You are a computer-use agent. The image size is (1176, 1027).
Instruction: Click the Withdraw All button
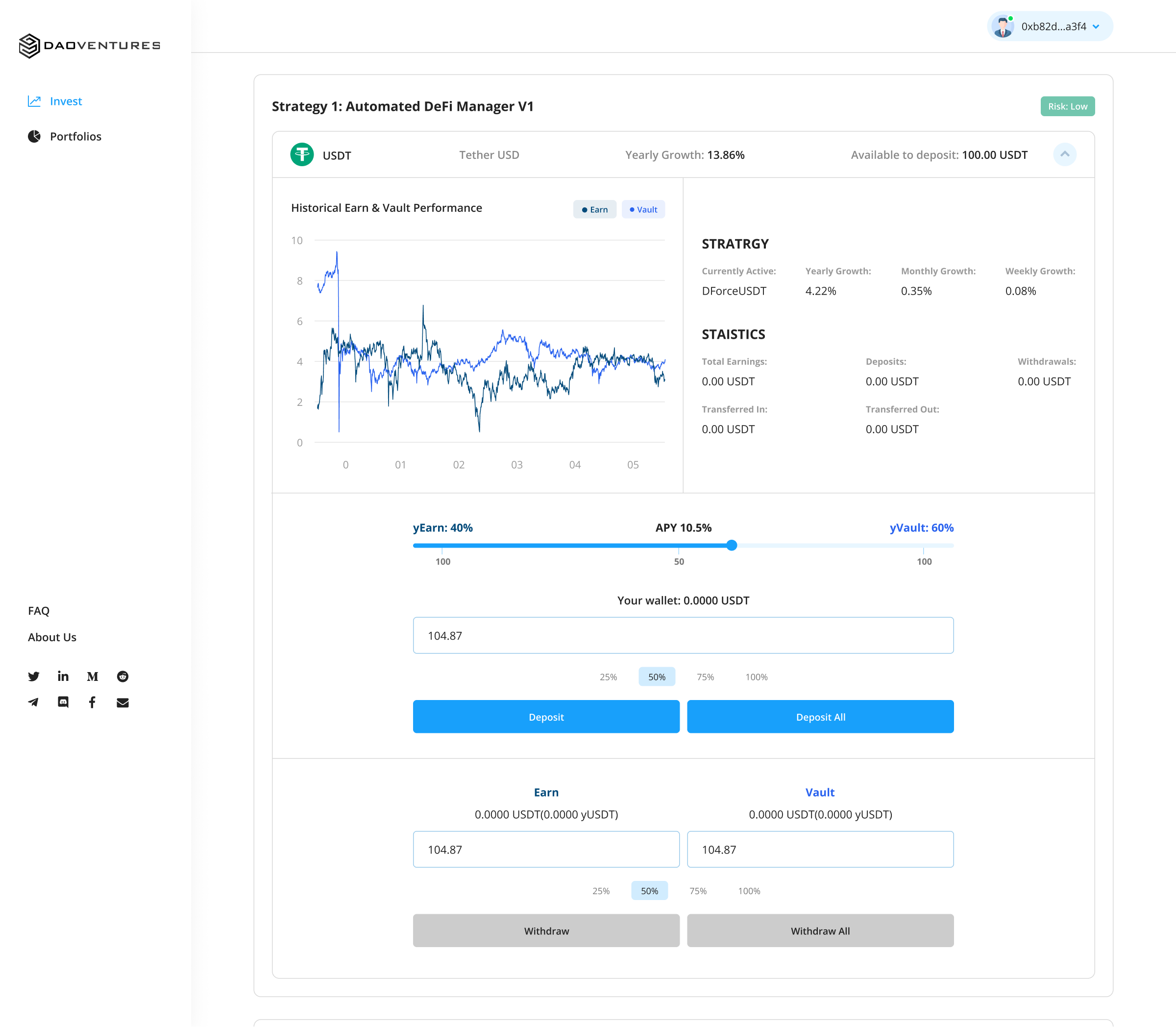[x=820, y=931]
